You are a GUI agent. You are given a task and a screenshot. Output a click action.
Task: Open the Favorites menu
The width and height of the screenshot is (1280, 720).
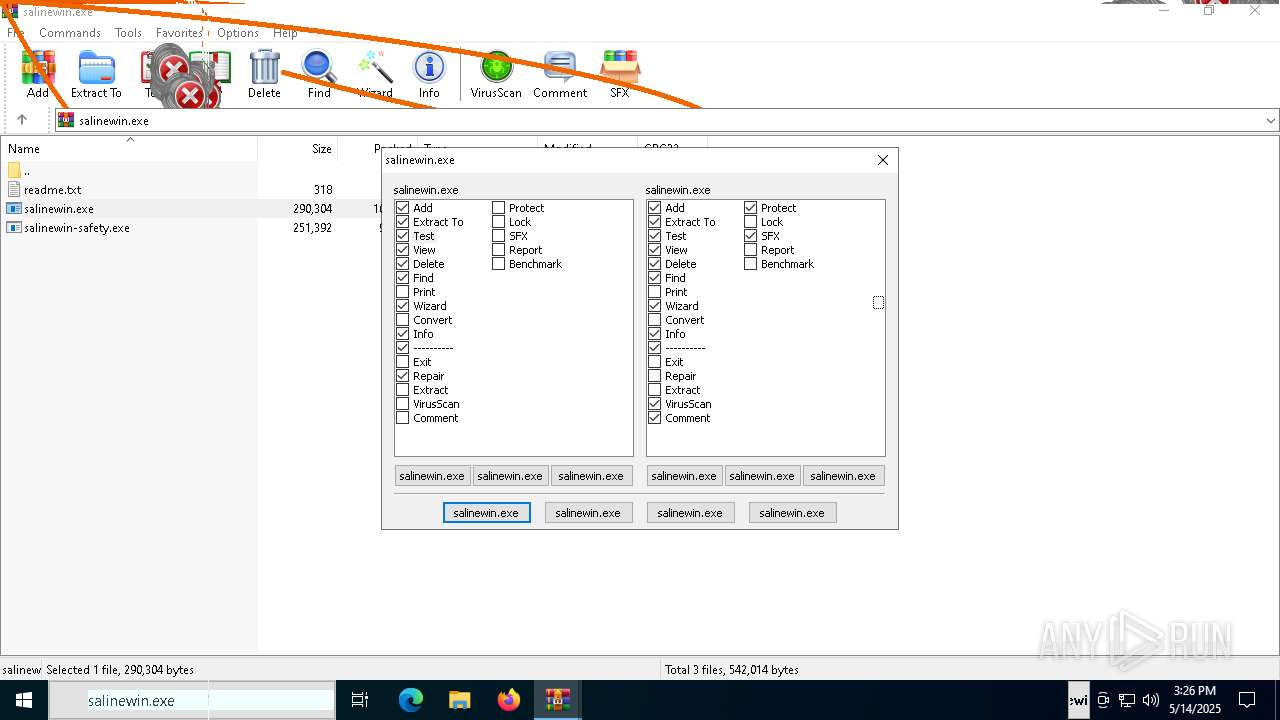[179, 33]
